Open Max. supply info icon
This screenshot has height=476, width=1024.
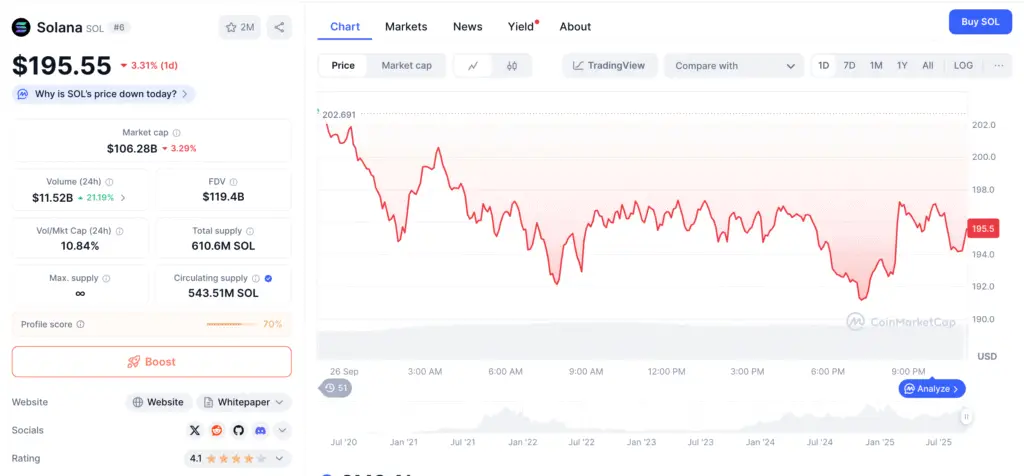(x=106, y=278)
